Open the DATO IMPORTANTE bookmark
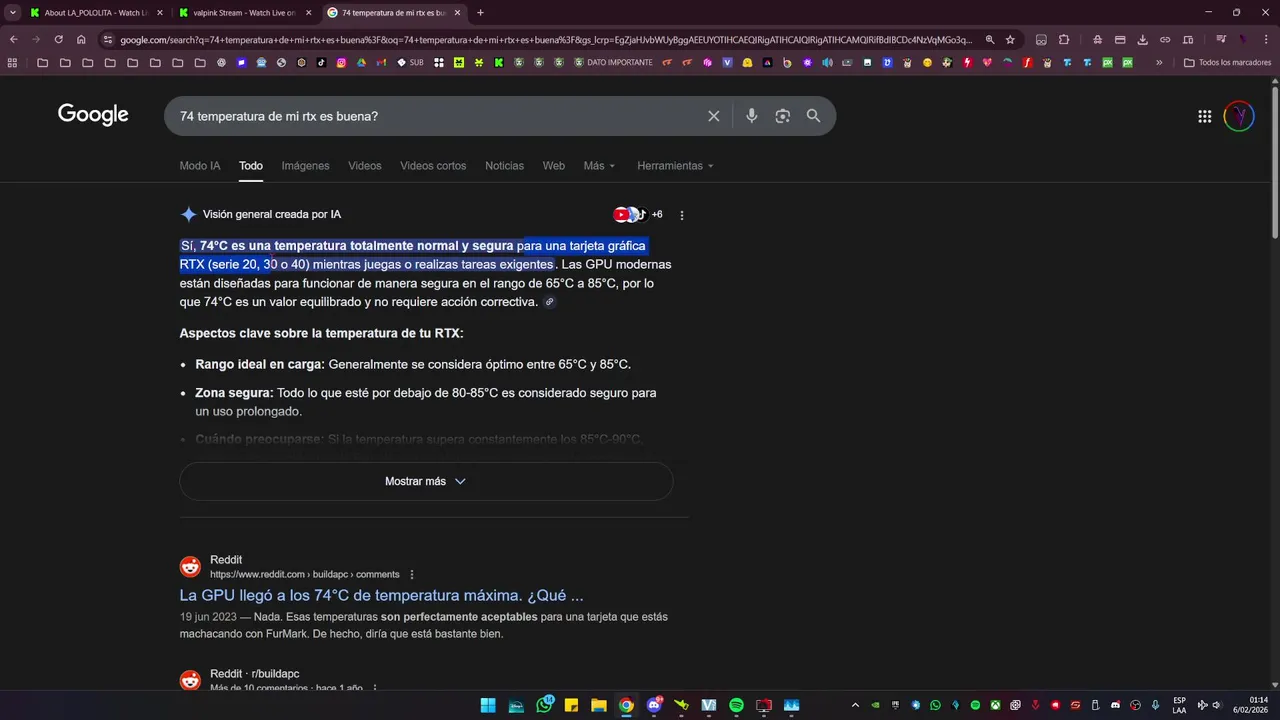Screen dimensions: 1280x720 pos(612,62)
